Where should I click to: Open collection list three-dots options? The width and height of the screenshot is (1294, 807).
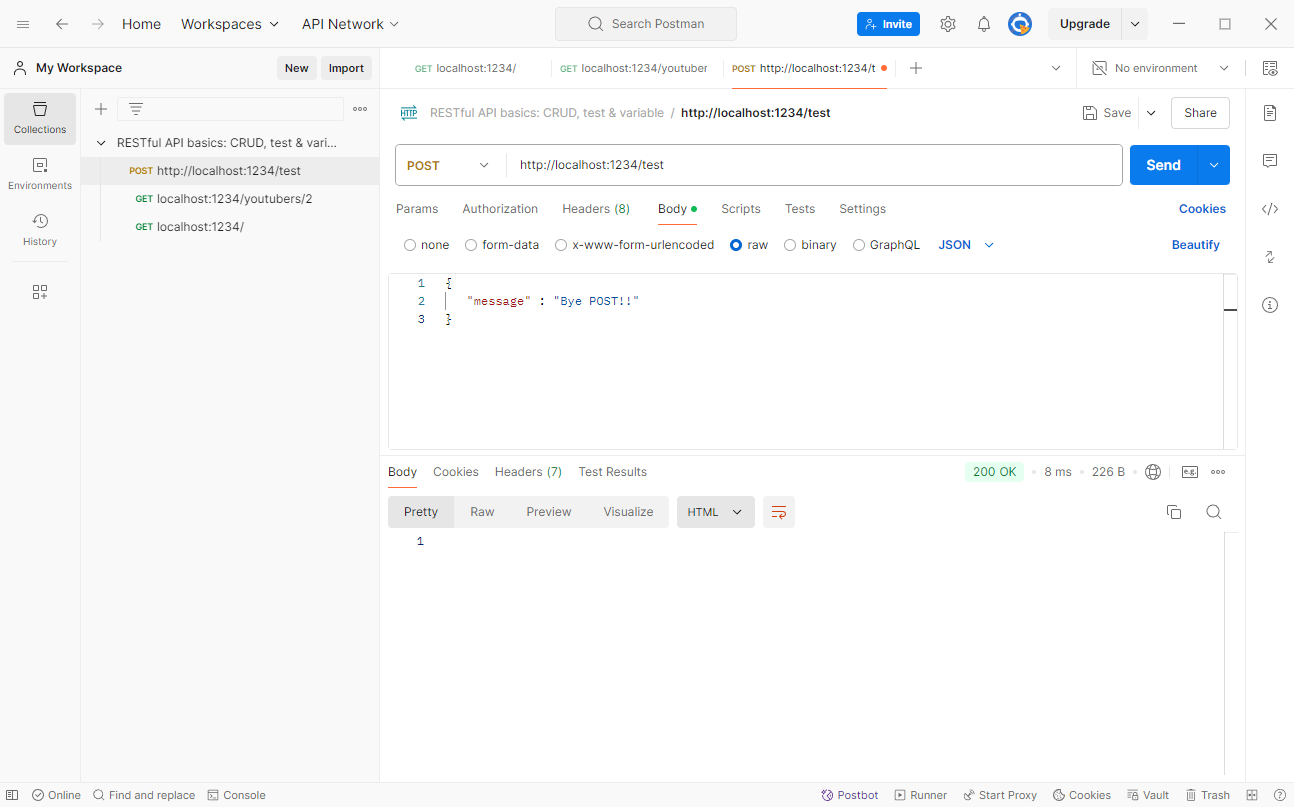[x=360, y=109]
